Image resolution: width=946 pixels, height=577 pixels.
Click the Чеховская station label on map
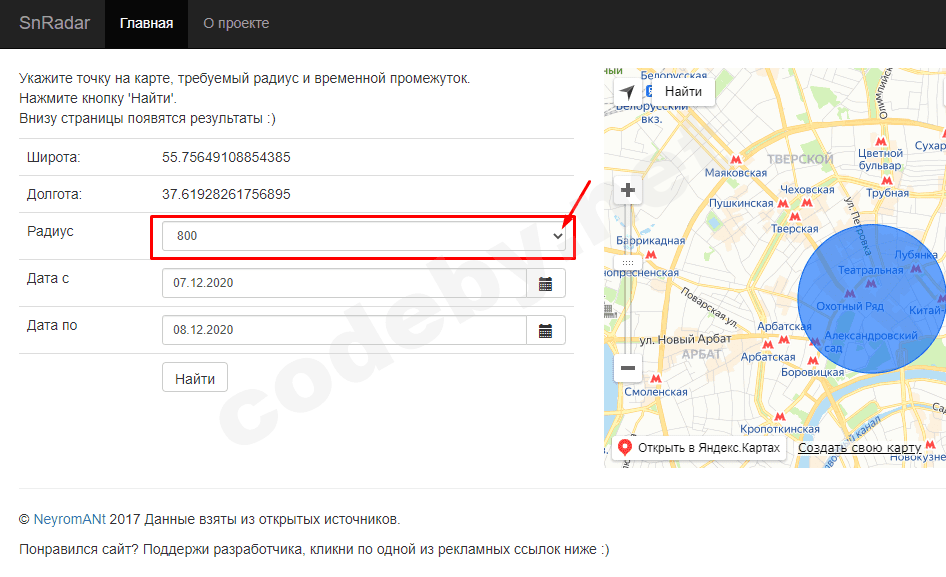pos(807,190)
